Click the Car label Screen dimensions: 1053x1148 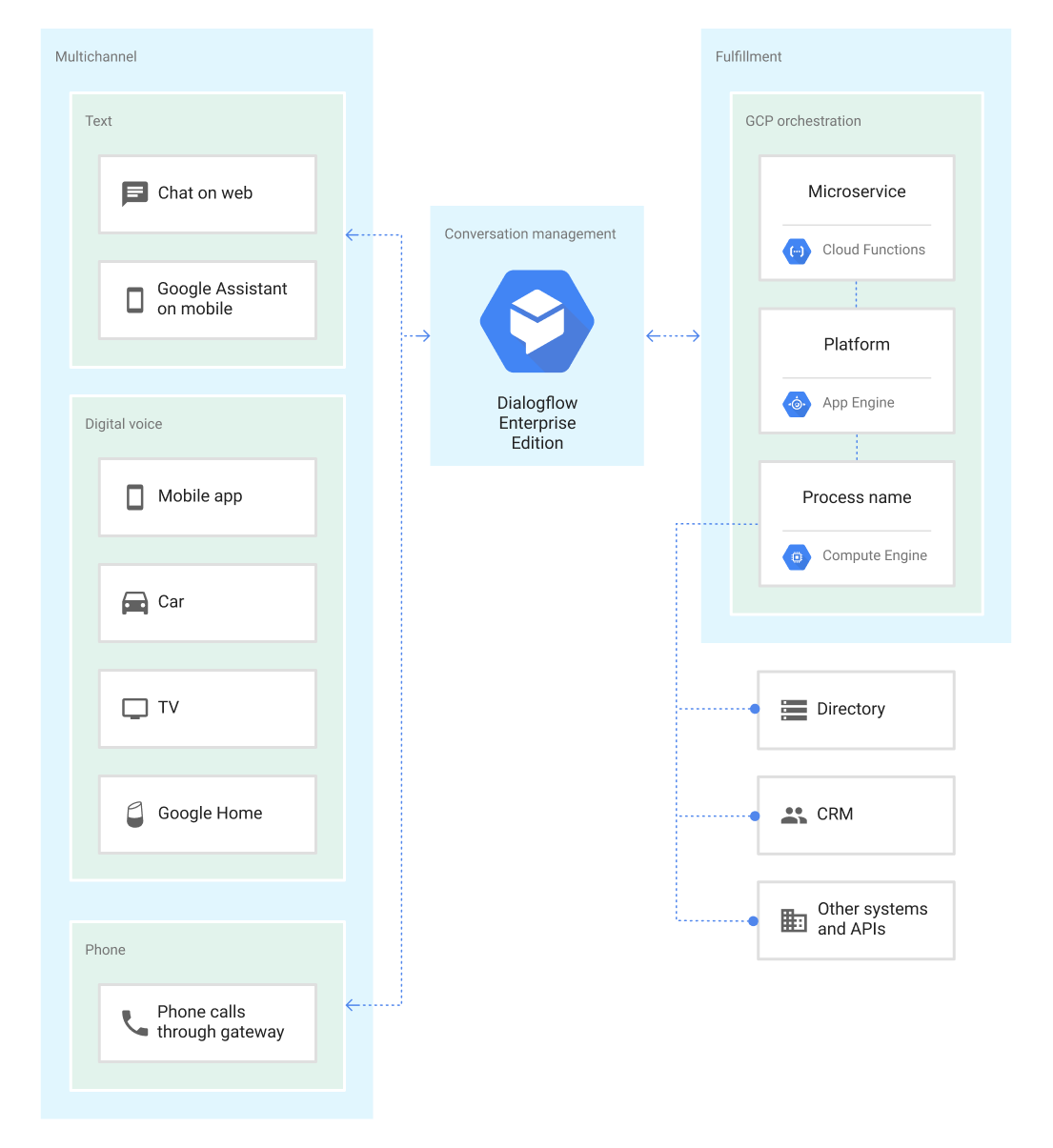[171, 602]
